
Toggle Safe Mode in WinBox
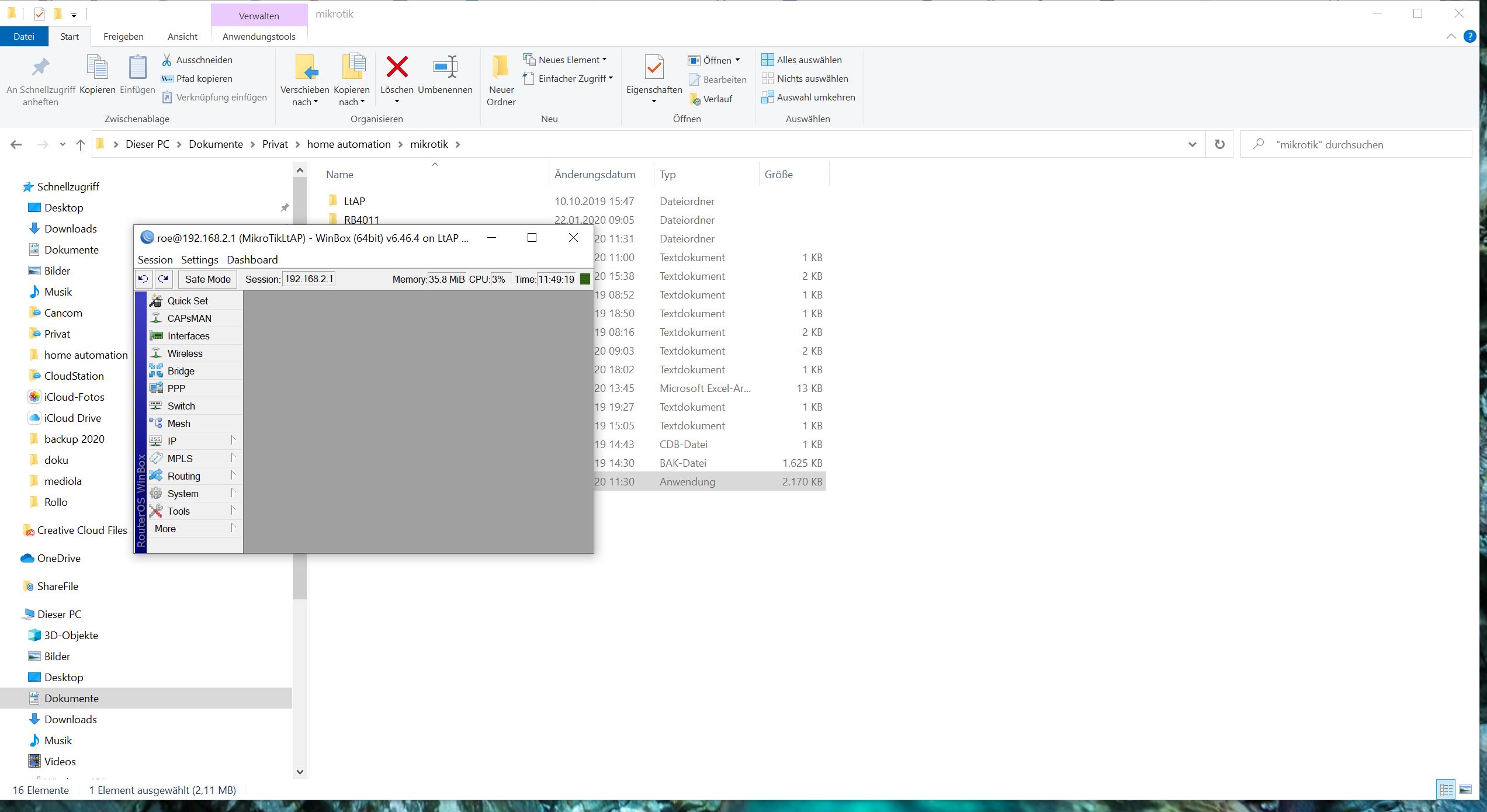(x=207, y=279)
